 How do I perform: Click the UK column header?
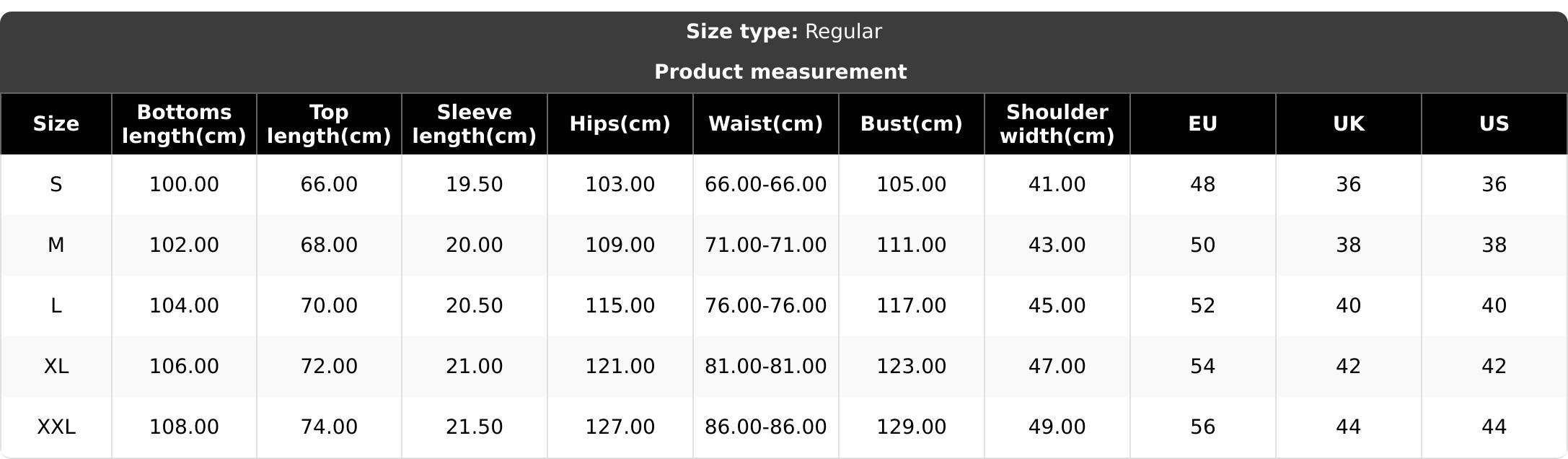pos(1348,124)
